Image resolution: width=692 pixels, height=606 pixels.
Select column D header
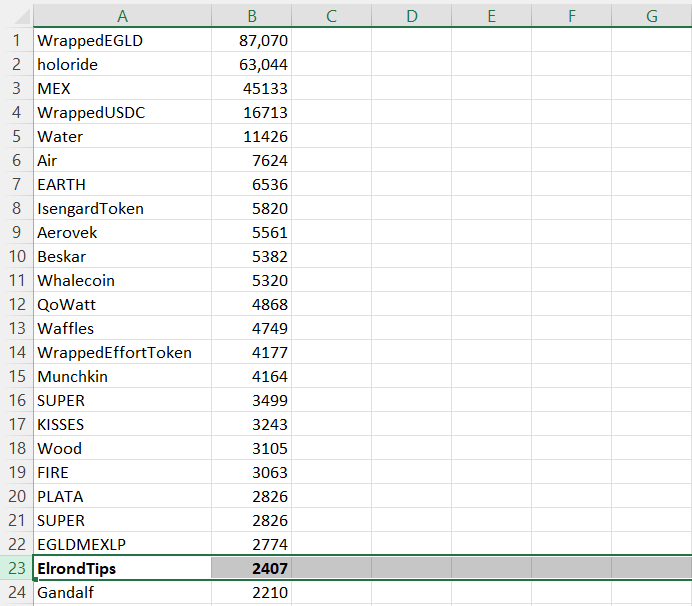[411, 16]
